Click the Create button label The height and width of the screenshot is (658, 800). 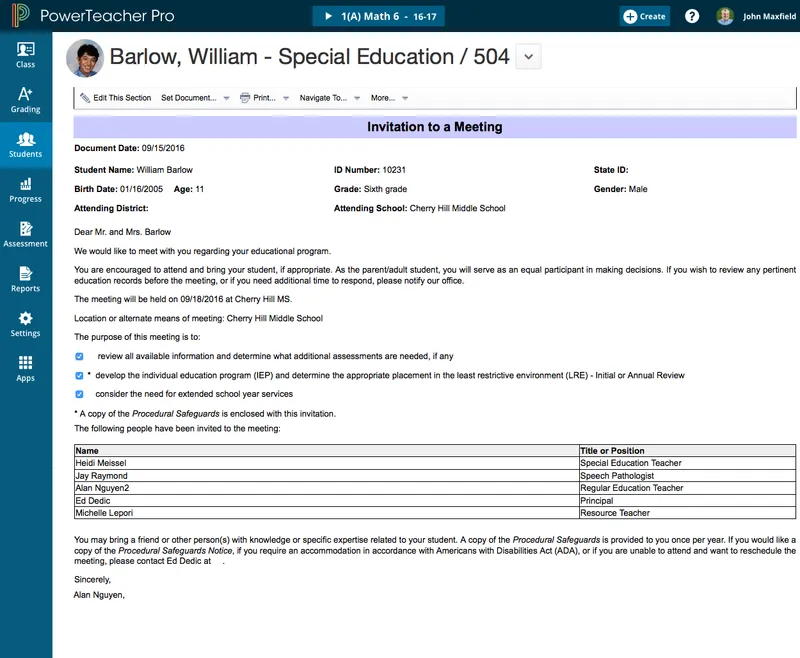(x=652, y=16)
